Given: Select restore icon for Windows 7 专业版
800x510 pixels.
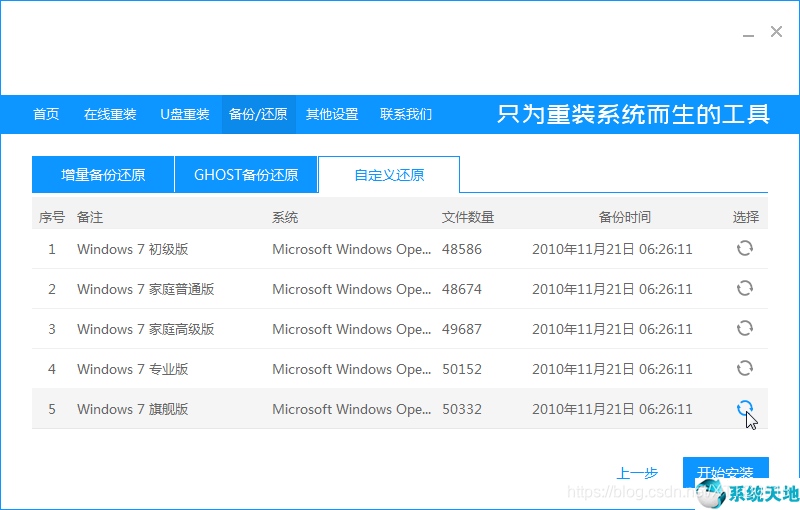Looking at the screenshot, I should coord(744,368).
